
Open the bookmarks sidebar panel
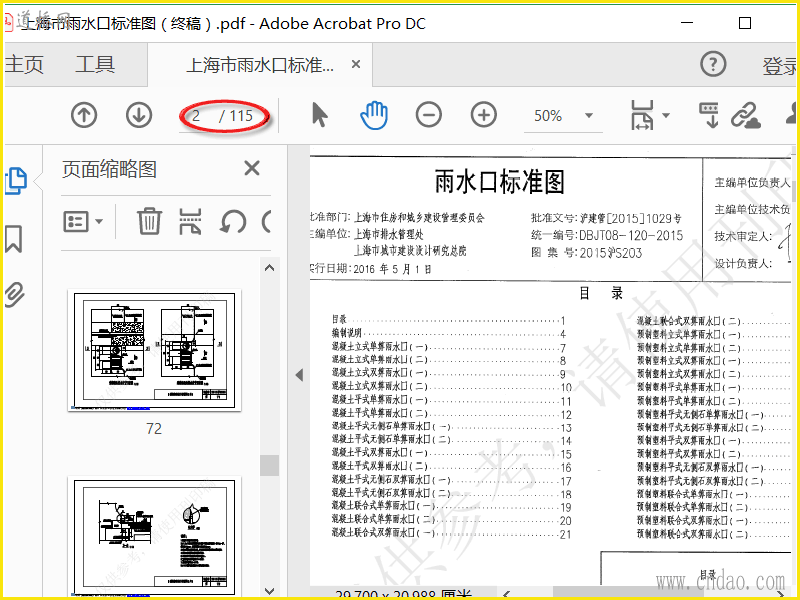tap(14, 238)
